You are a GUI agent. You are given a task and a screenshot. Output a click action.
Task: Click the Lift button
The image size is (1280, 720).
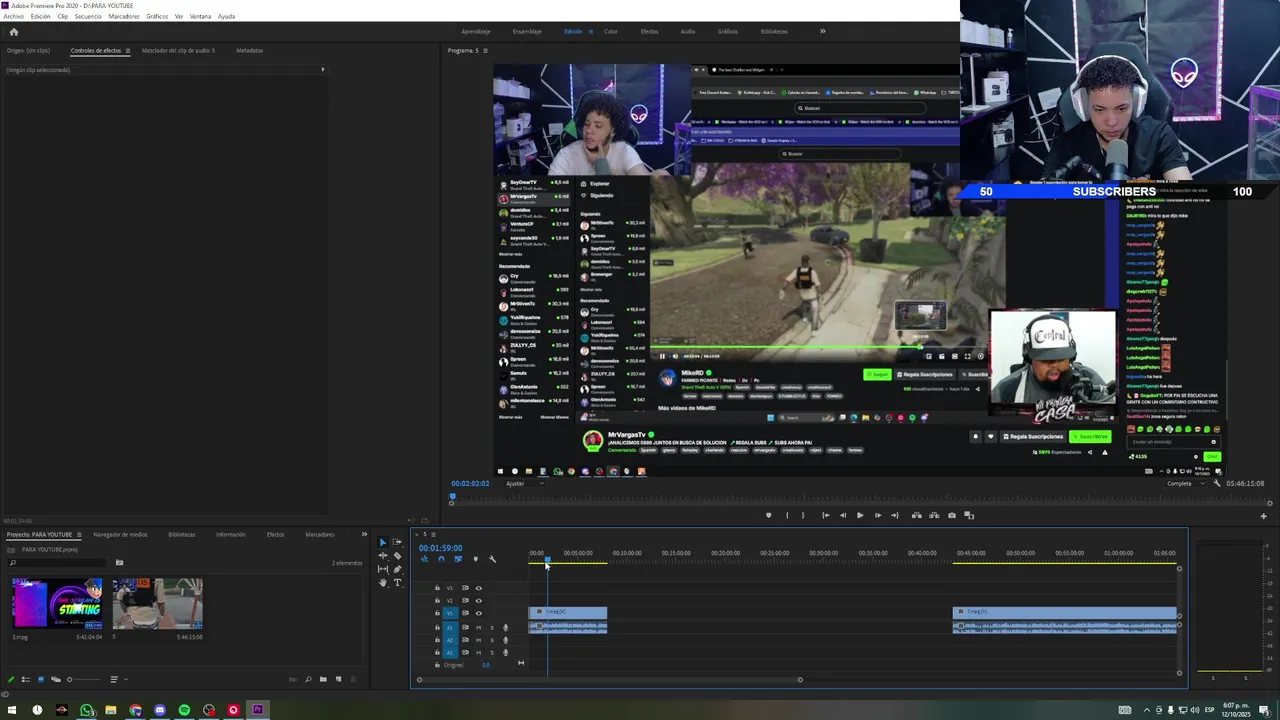point(916,515)
